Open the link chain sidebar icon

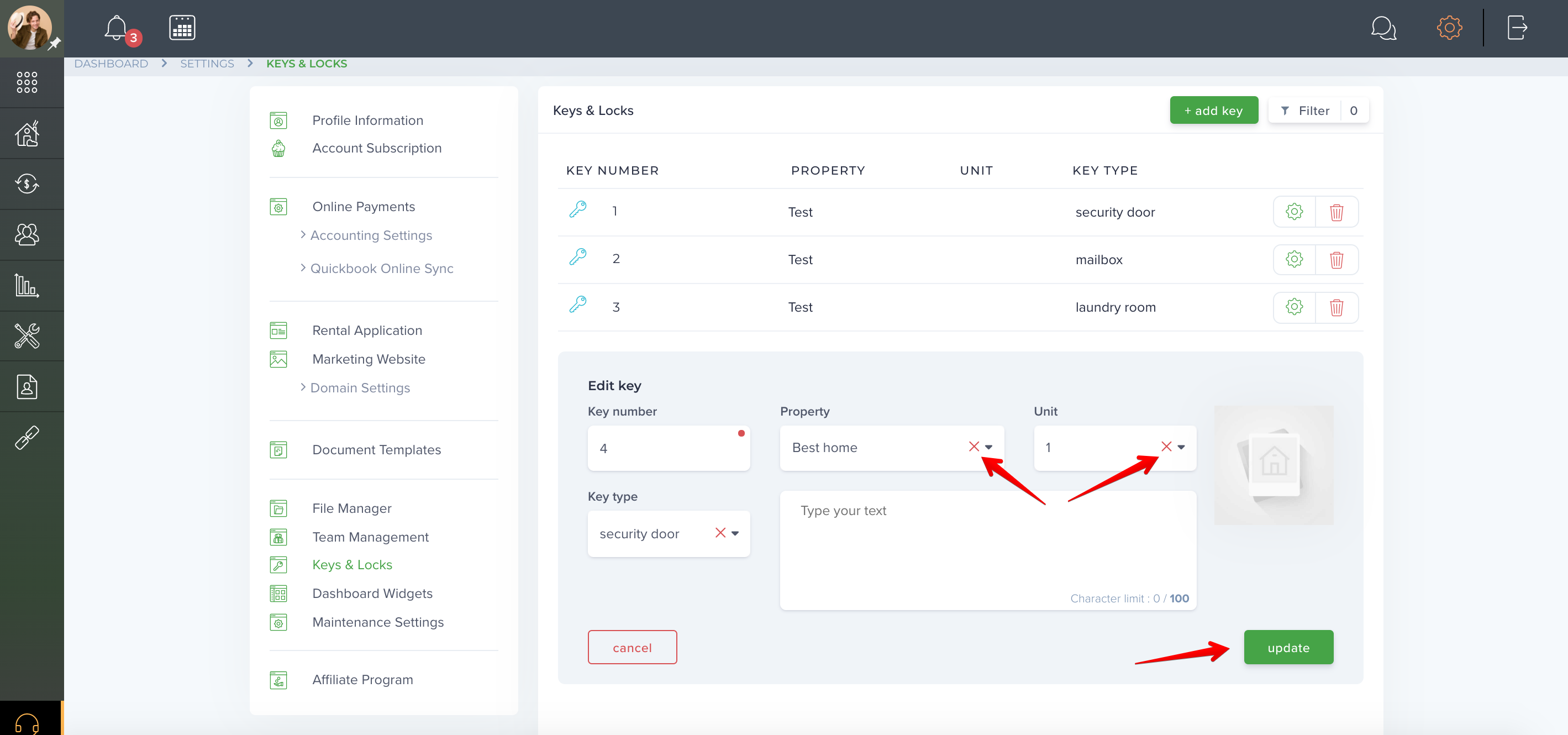27,437
